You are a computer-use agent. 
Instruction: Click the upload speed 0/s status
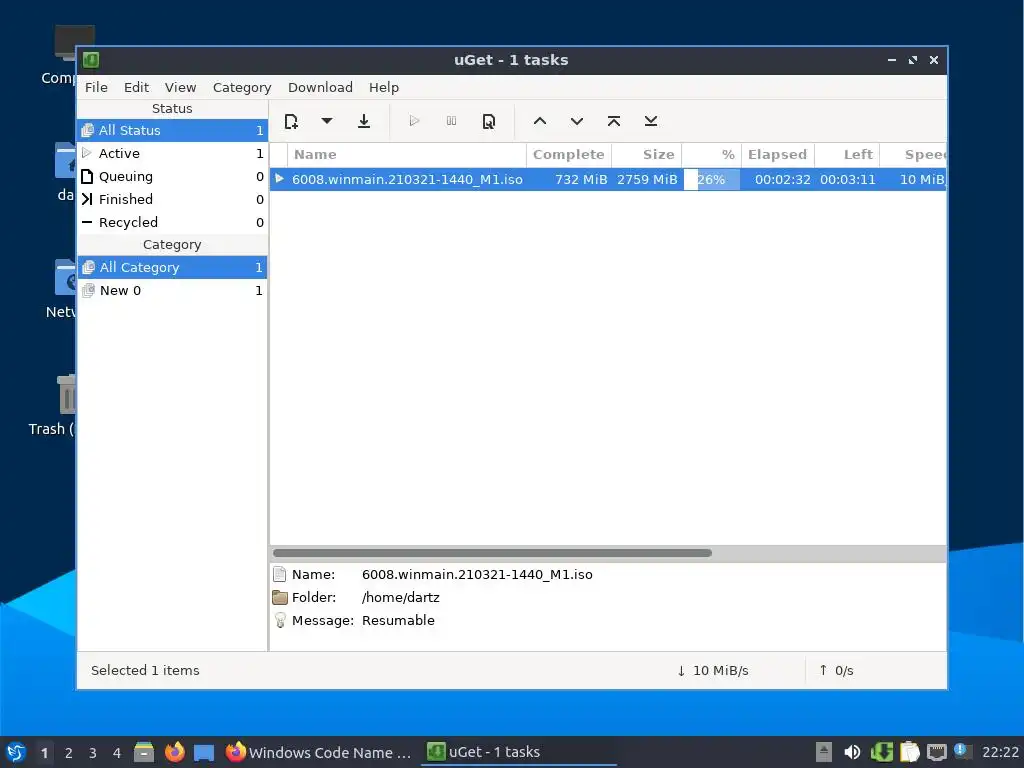(x=837, y=671)
